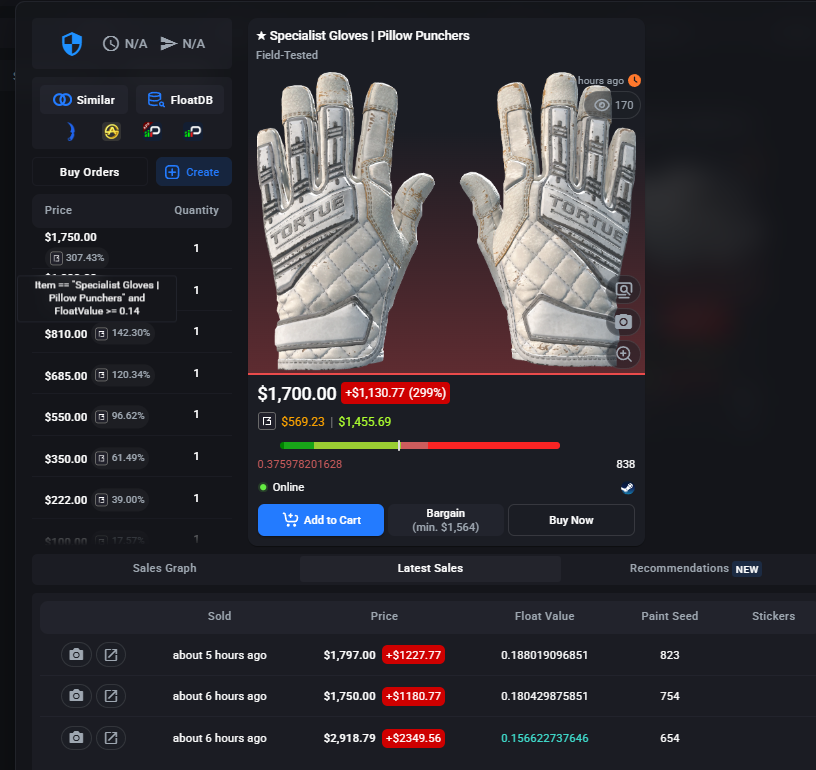The width and height of the screenshot is (816, 770).
Task: Click the green $1,455.69 price
Action: 365,421
